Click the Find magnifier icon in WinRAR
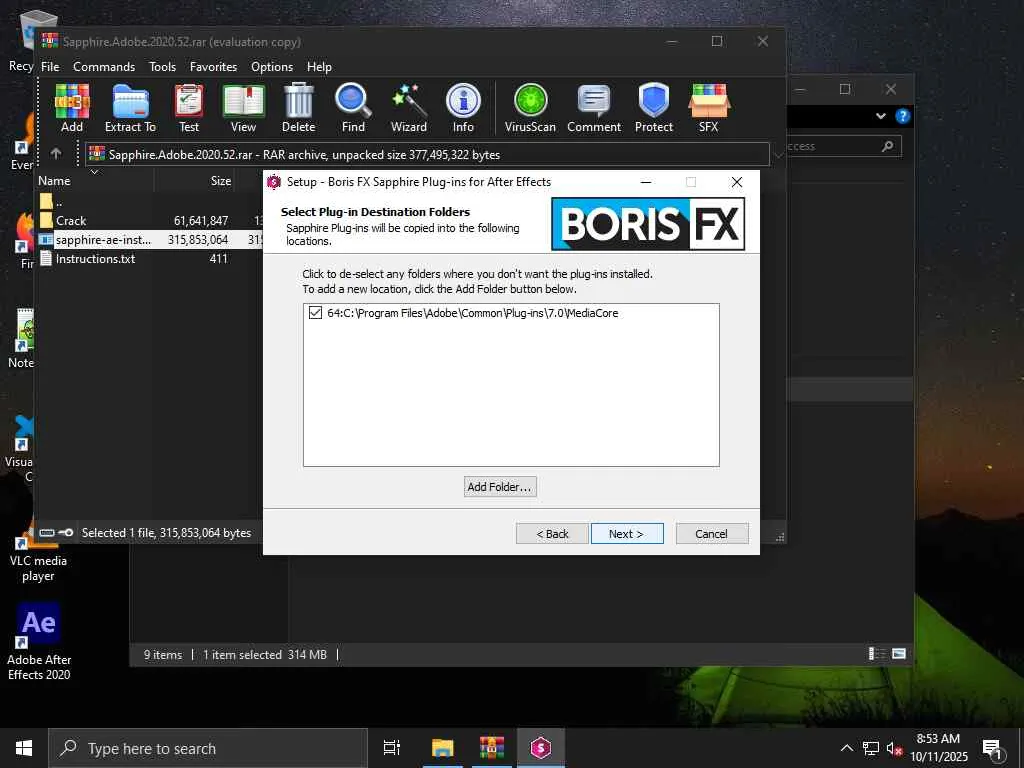This screenshot has width=1024, height=768. tap(353, 108)
